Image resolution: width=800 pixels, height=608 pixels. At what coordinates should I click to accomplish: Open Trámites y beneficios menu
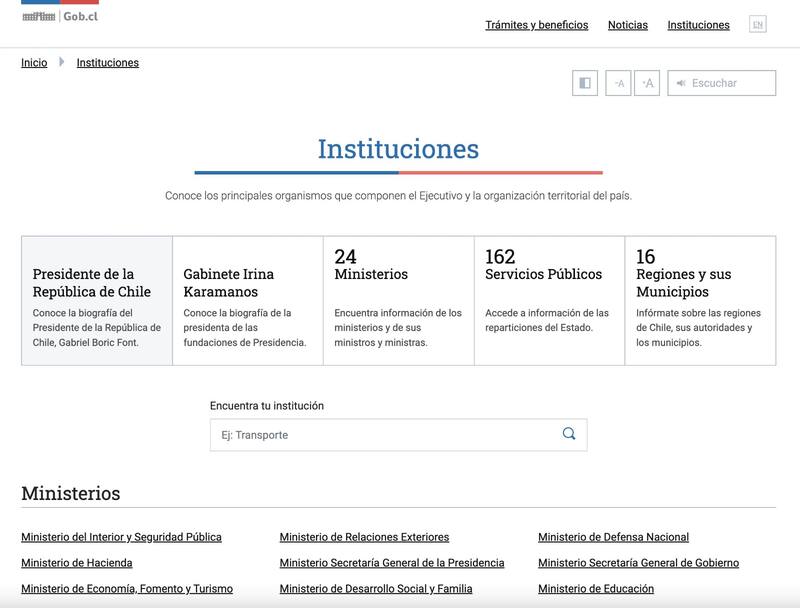pos(536,25)
